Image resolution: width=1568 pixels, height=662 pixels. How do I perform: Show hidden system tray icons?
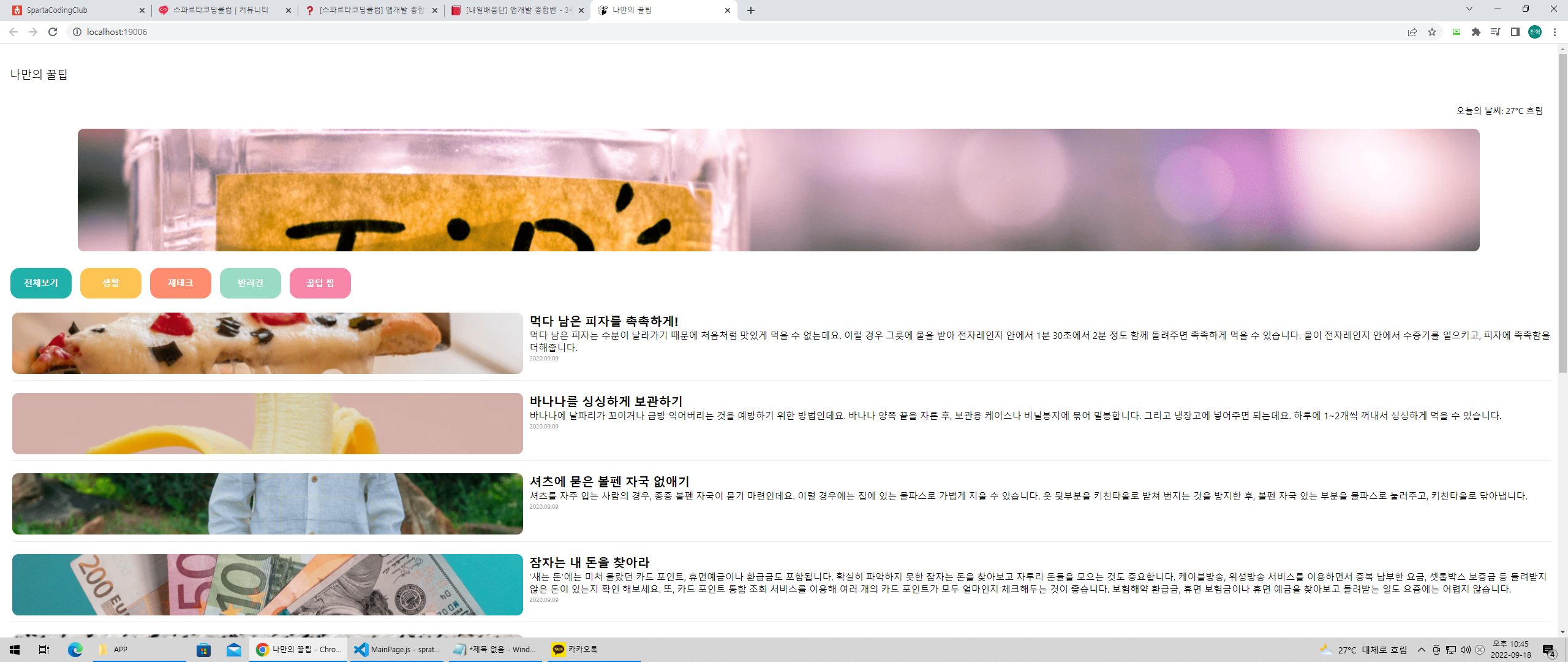pos(1422,650)
